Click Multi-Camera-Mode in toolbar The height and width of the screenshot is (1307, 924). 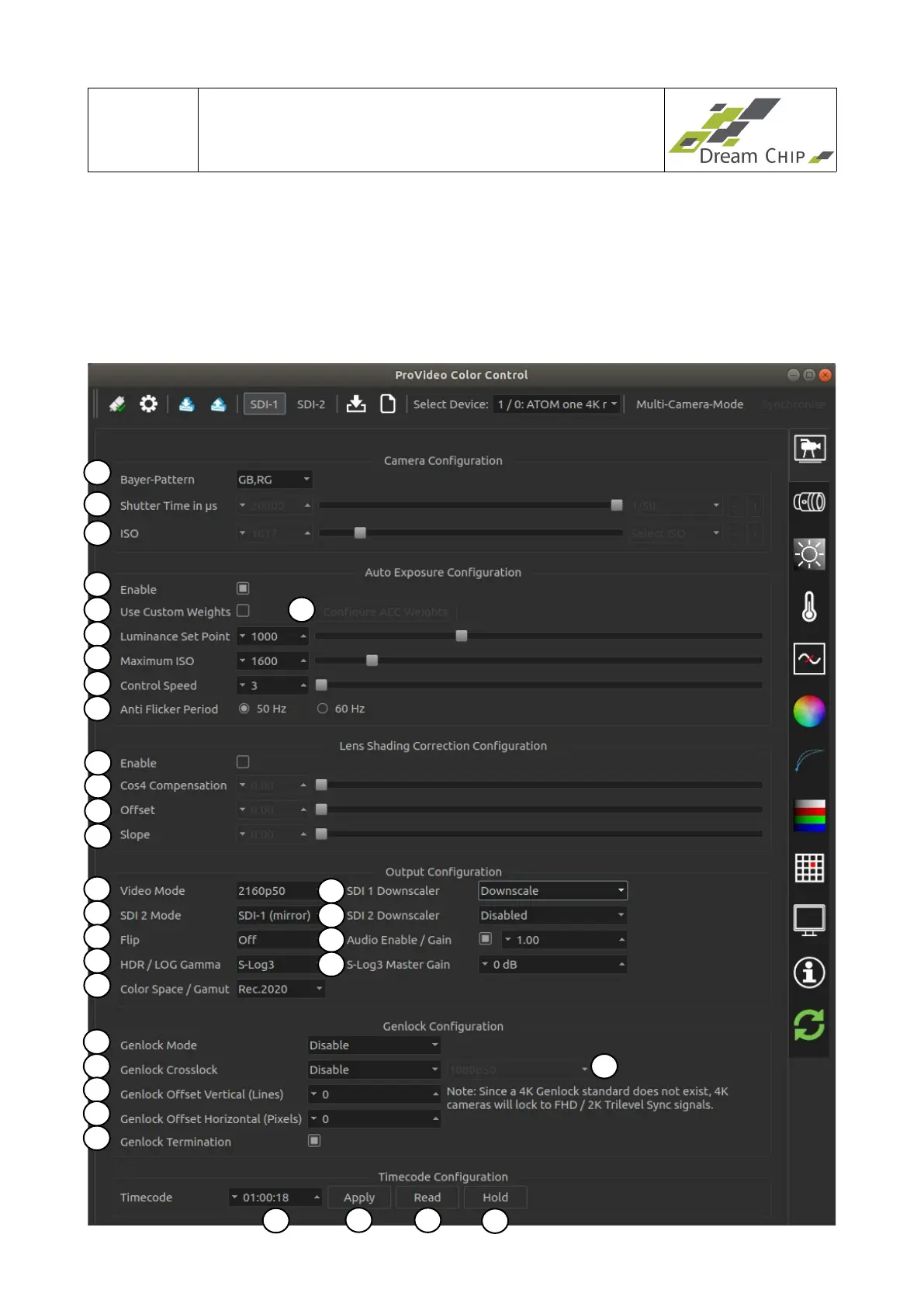[690, 404]
